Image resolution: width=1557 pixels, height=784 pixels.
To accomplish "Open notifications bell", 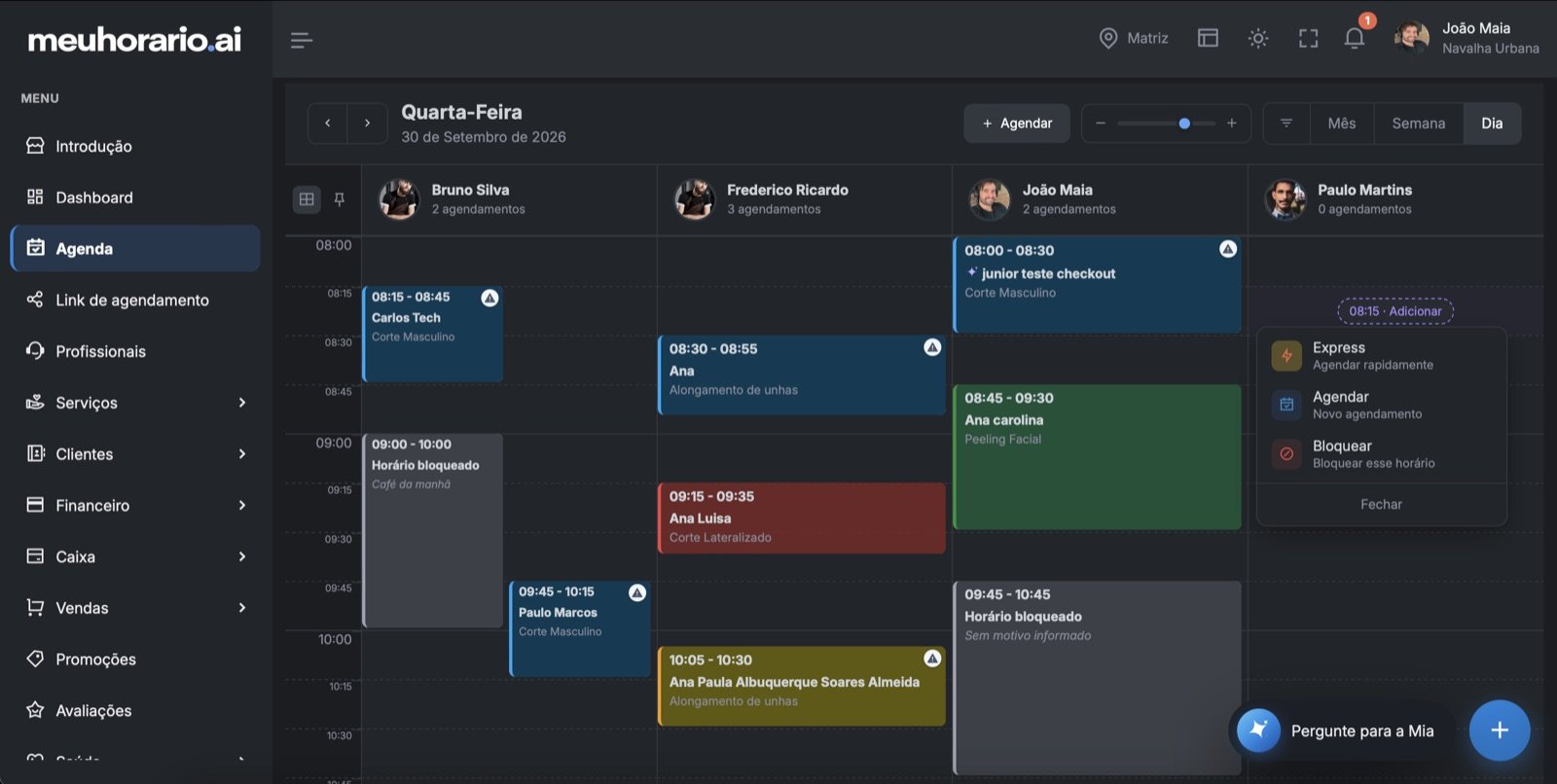I will click(x=1354, y=38).
